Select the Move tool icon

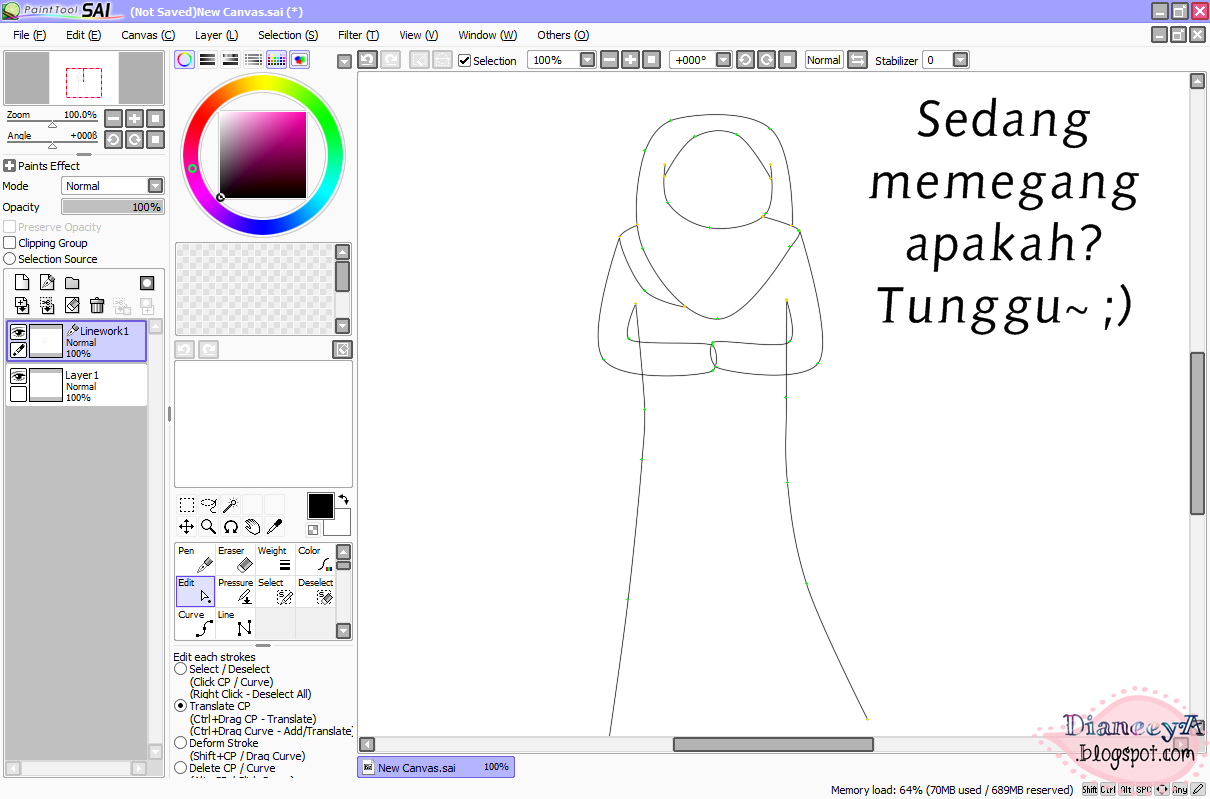click(x=186, y=526)
